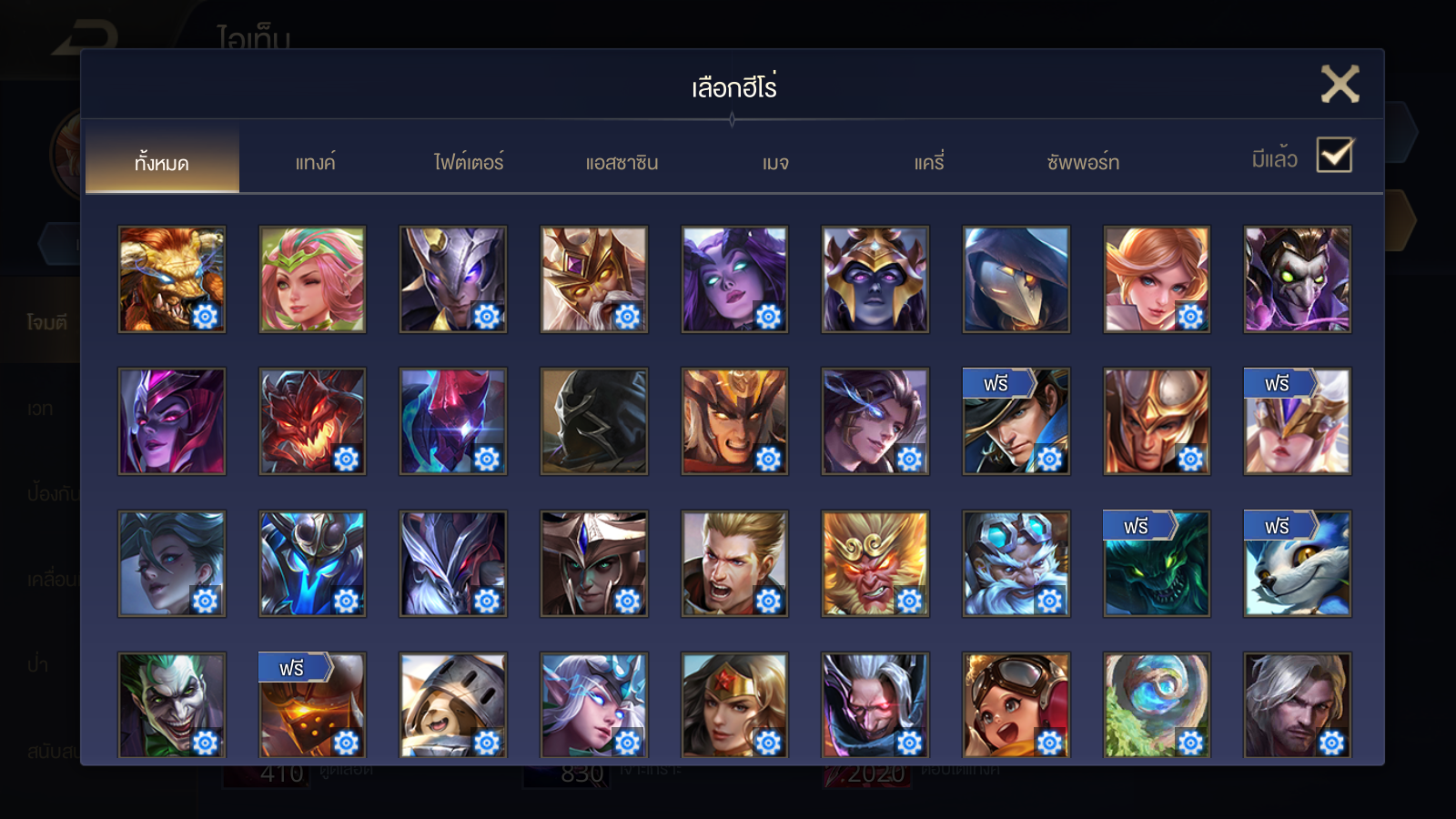Select the blue wolf hero marked ฟรี
Screen dimensions: 1456x819
coord(1297,563)
